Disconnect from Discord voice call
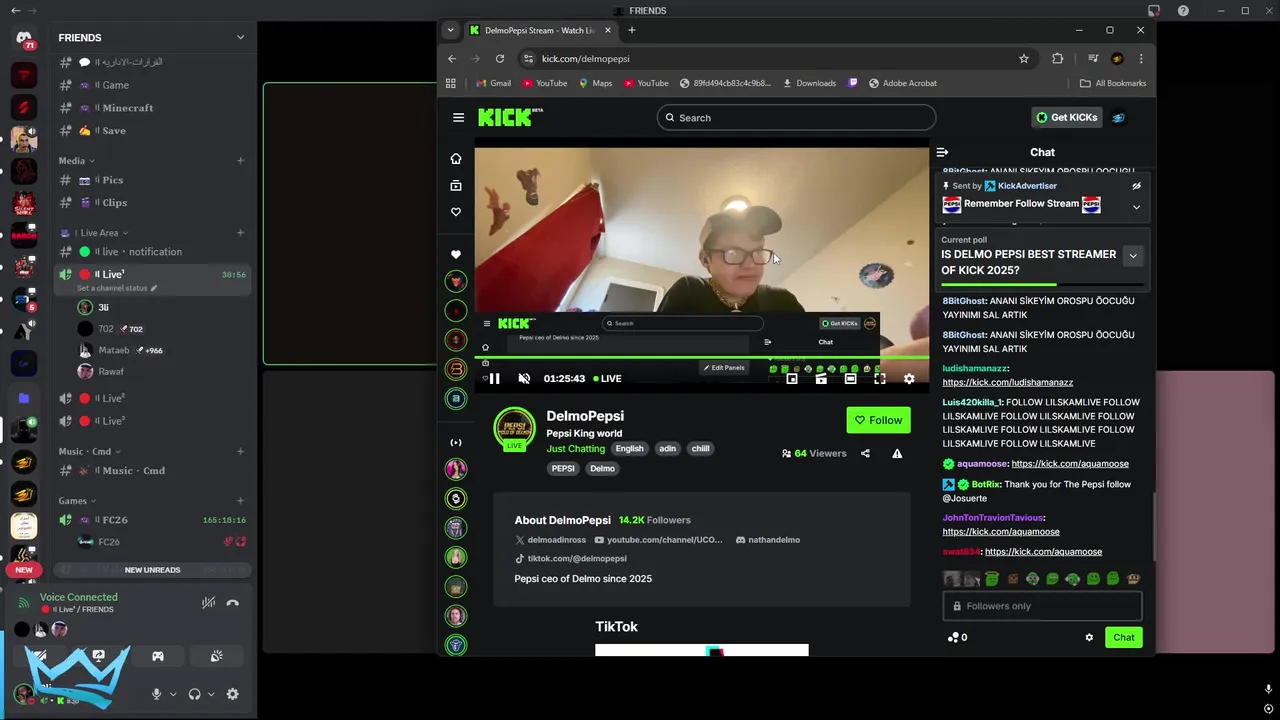Screen dimensions: 1280x720 pos(232,603)
